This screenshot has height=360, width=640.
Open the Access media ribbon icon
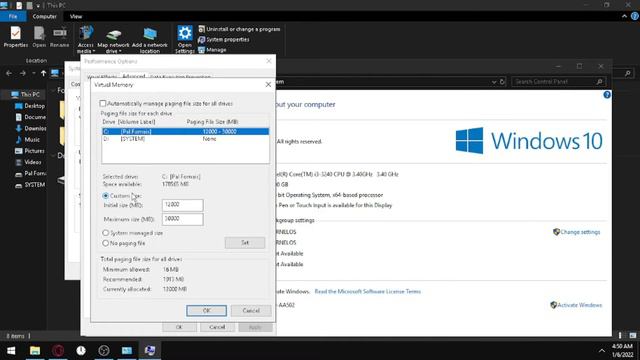[x=86, y=39]
